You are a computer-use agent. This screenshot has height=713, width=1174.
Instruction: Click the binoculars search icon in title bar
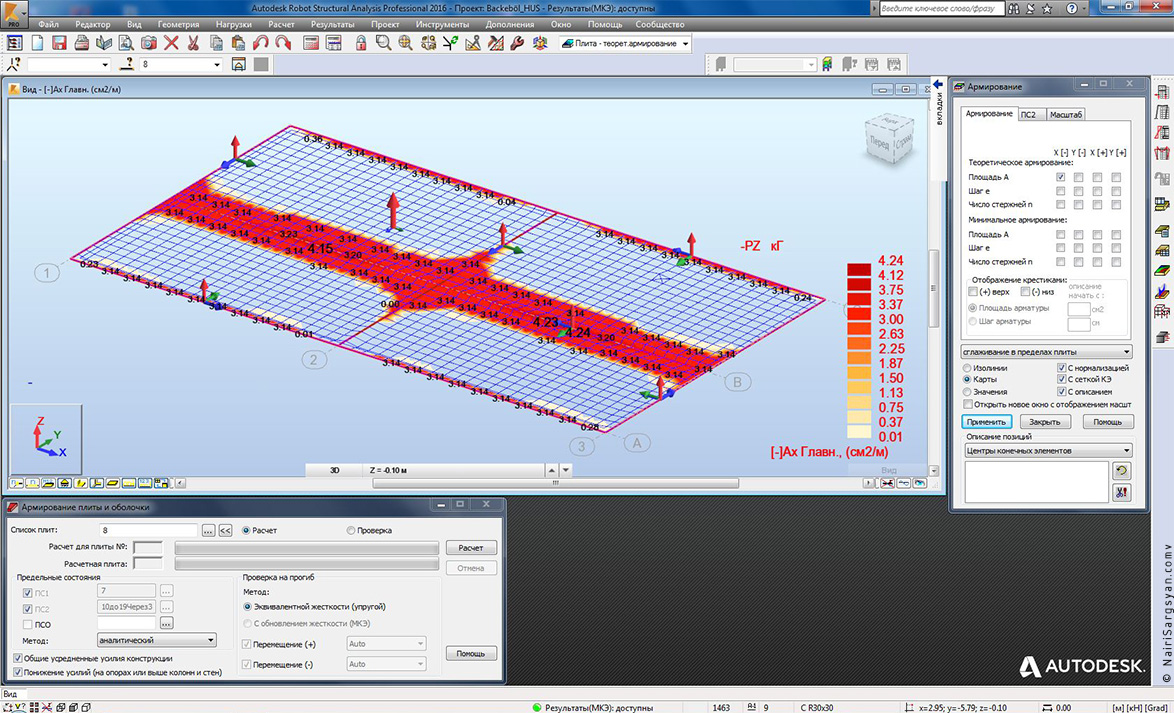pyautogui.click(x=1012, y=8)
